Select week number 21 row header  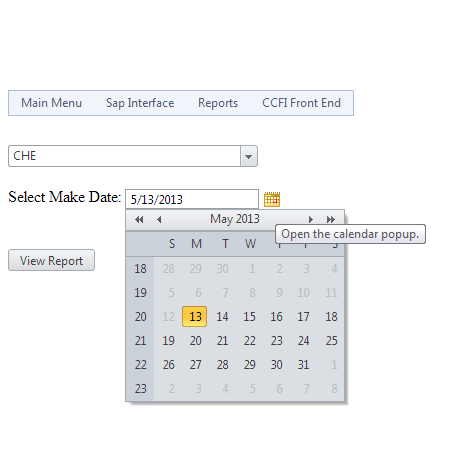pyautogui.click(x=140, y=341)
